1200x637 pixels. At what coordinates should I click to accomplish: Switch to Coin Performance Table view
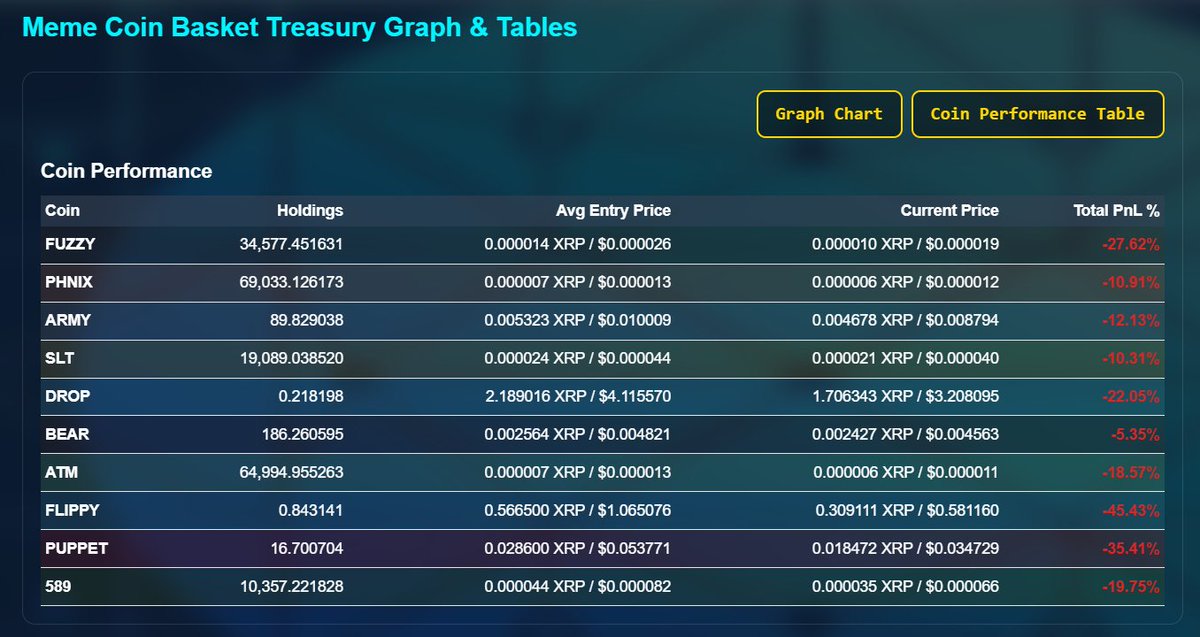1037,114
